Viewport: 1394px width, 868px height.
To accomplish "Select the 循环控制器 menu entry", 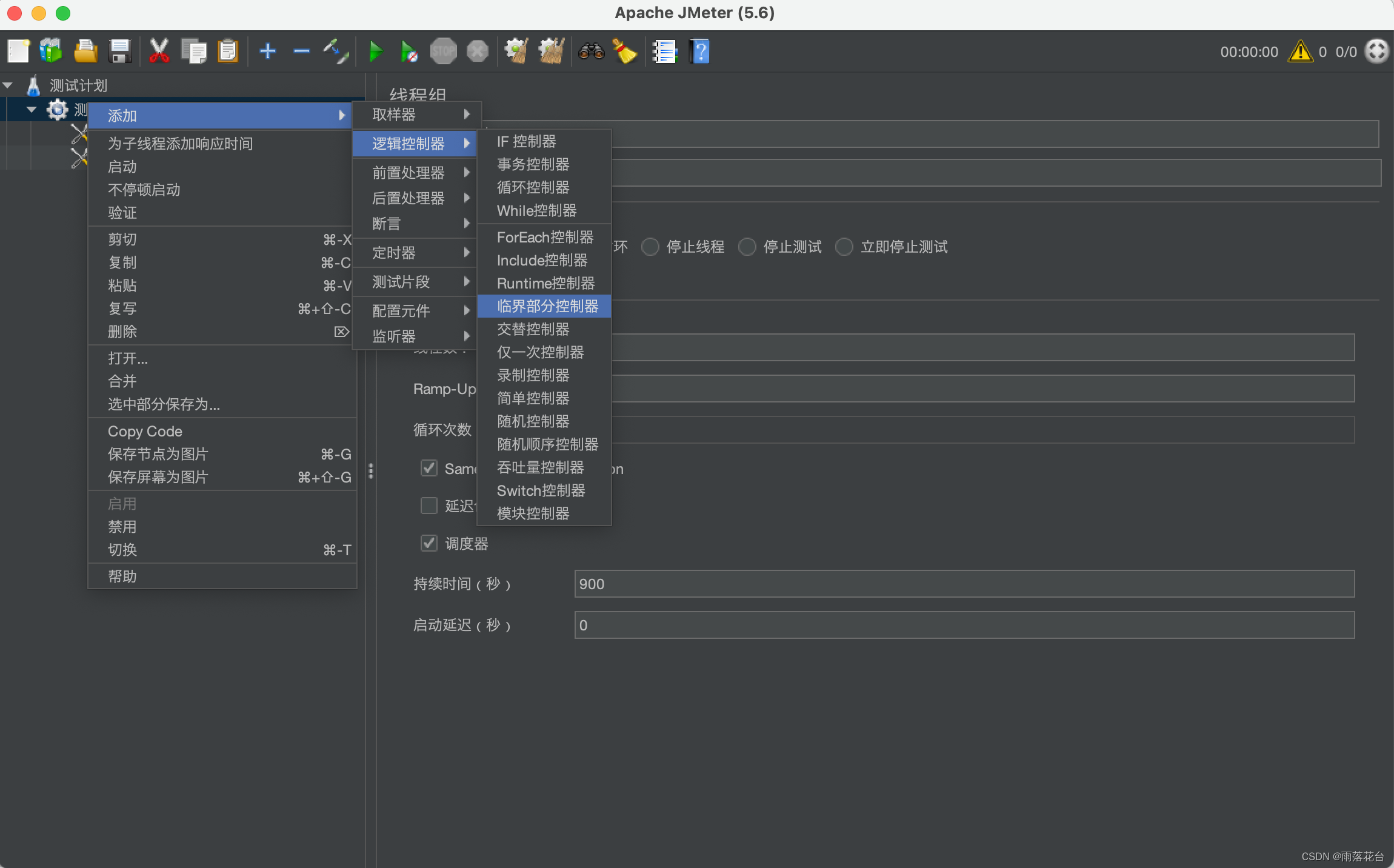I will tap(533, 187).
